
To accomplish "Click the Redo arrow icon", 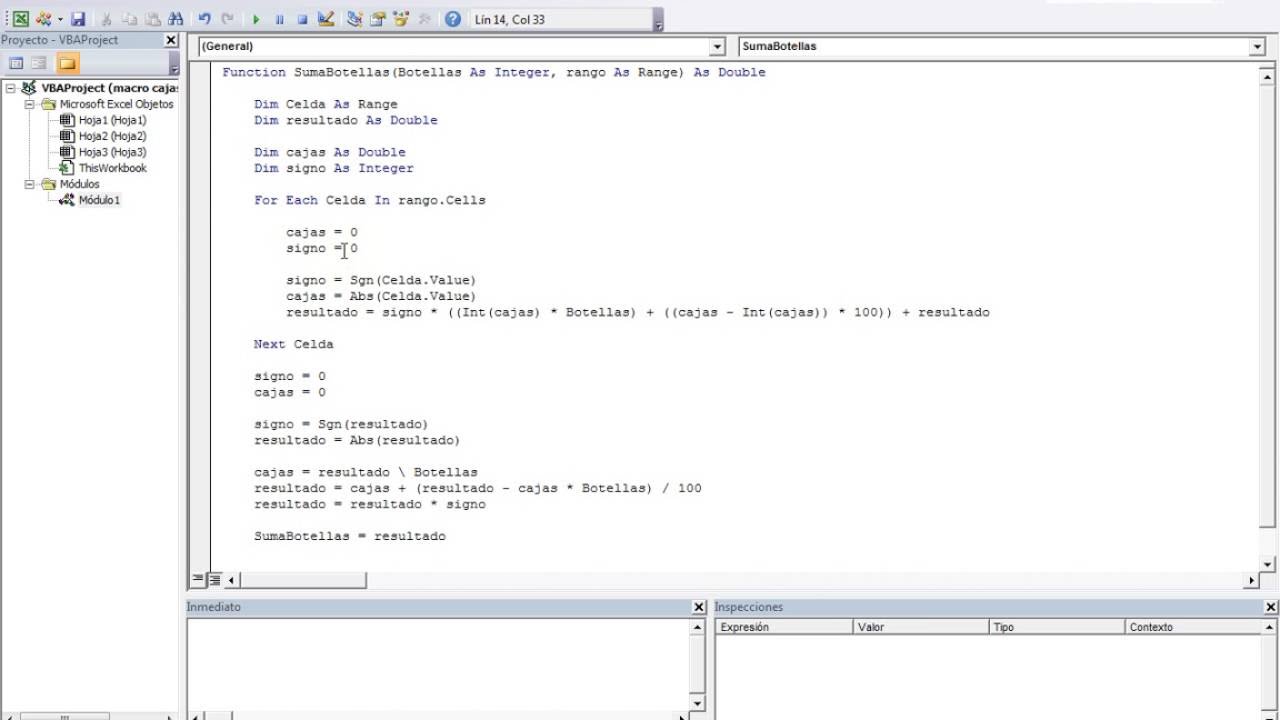I will click(x=228, y=19).
